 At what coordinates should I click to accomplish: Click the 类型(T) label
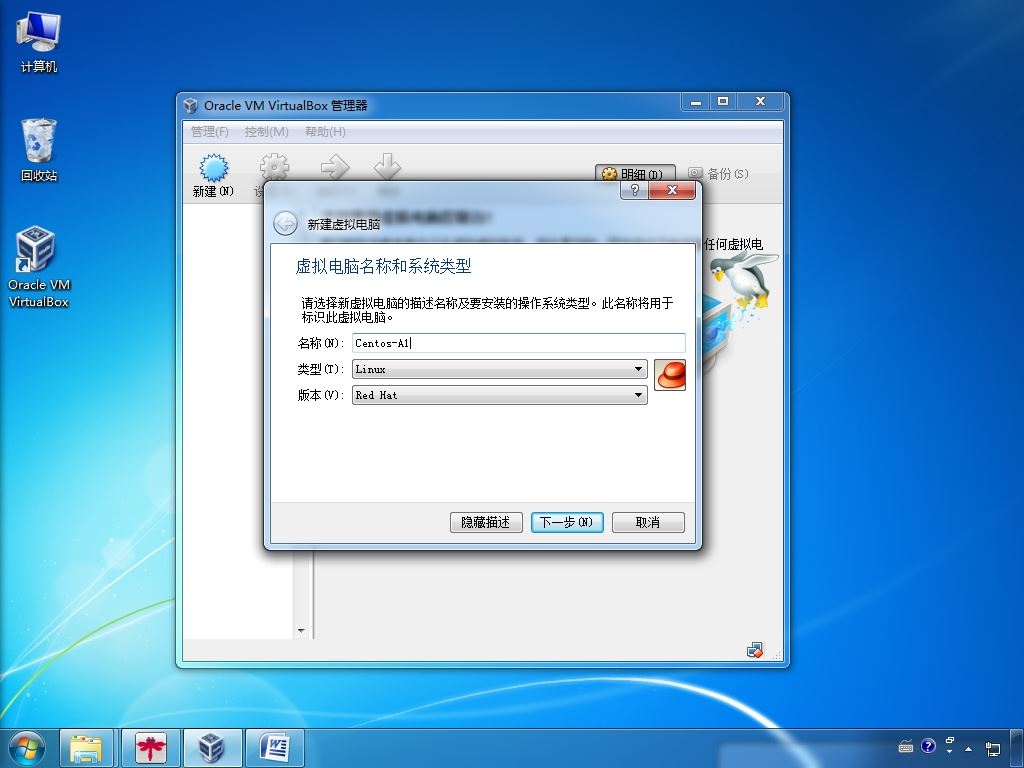[321, 369]
